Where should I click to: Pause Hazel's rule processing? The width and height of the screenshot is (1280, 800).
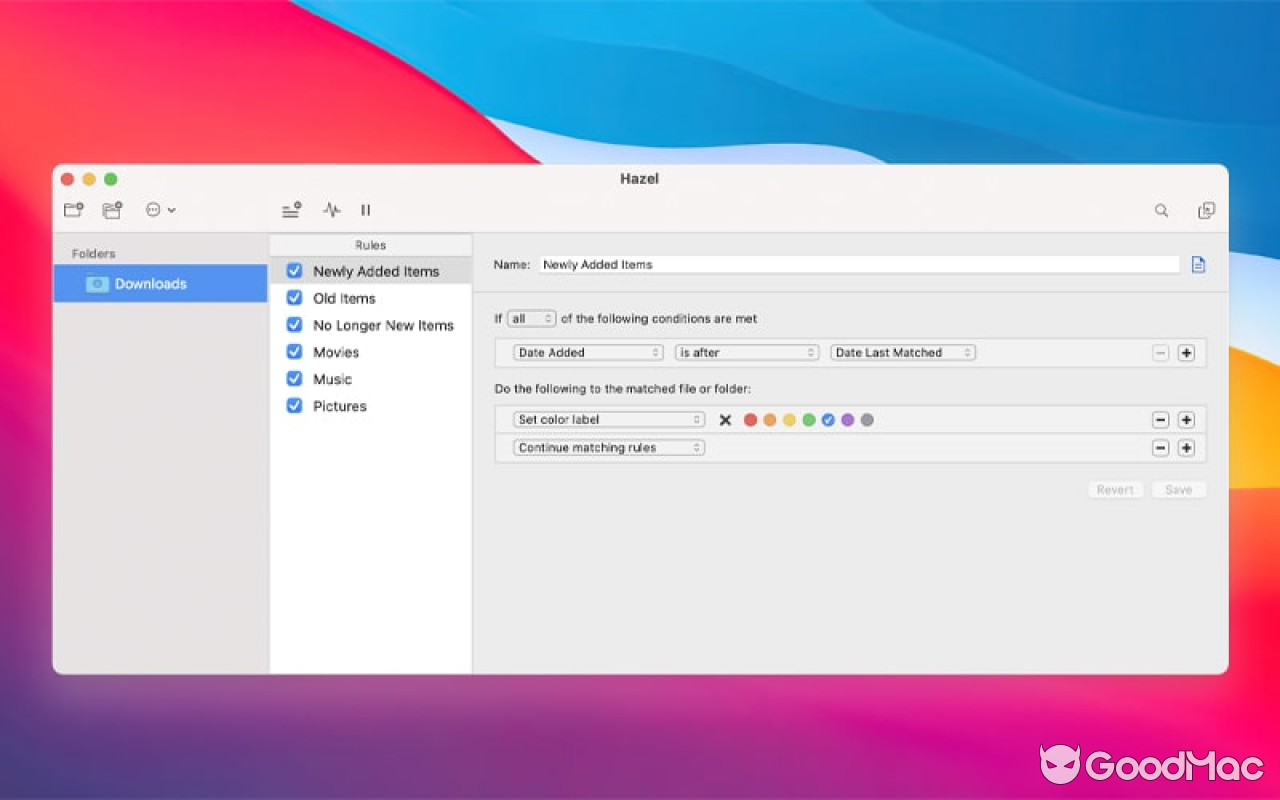365,210
